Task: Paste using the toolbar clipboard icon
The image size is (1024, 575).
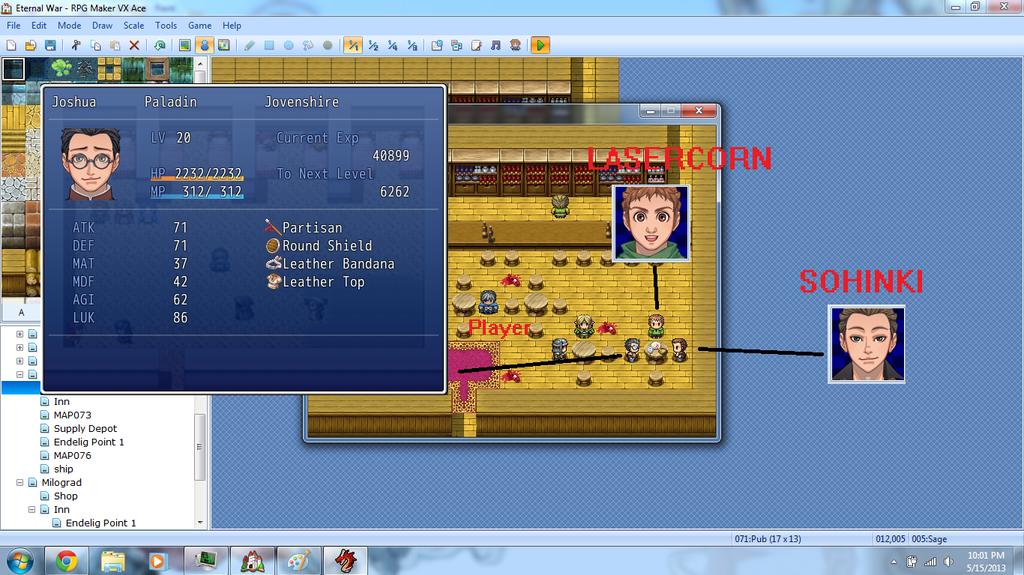Action: (x=115, y=45)
